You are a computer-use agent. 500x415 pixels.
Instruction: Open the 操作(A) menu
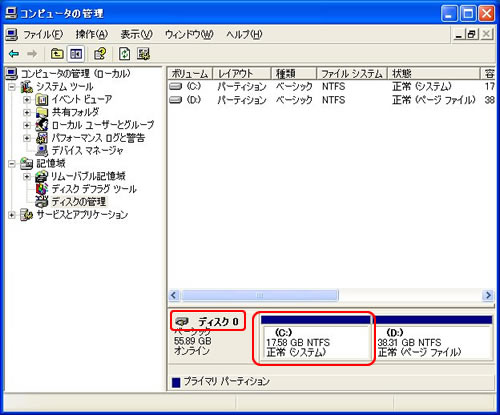(92, 34)
